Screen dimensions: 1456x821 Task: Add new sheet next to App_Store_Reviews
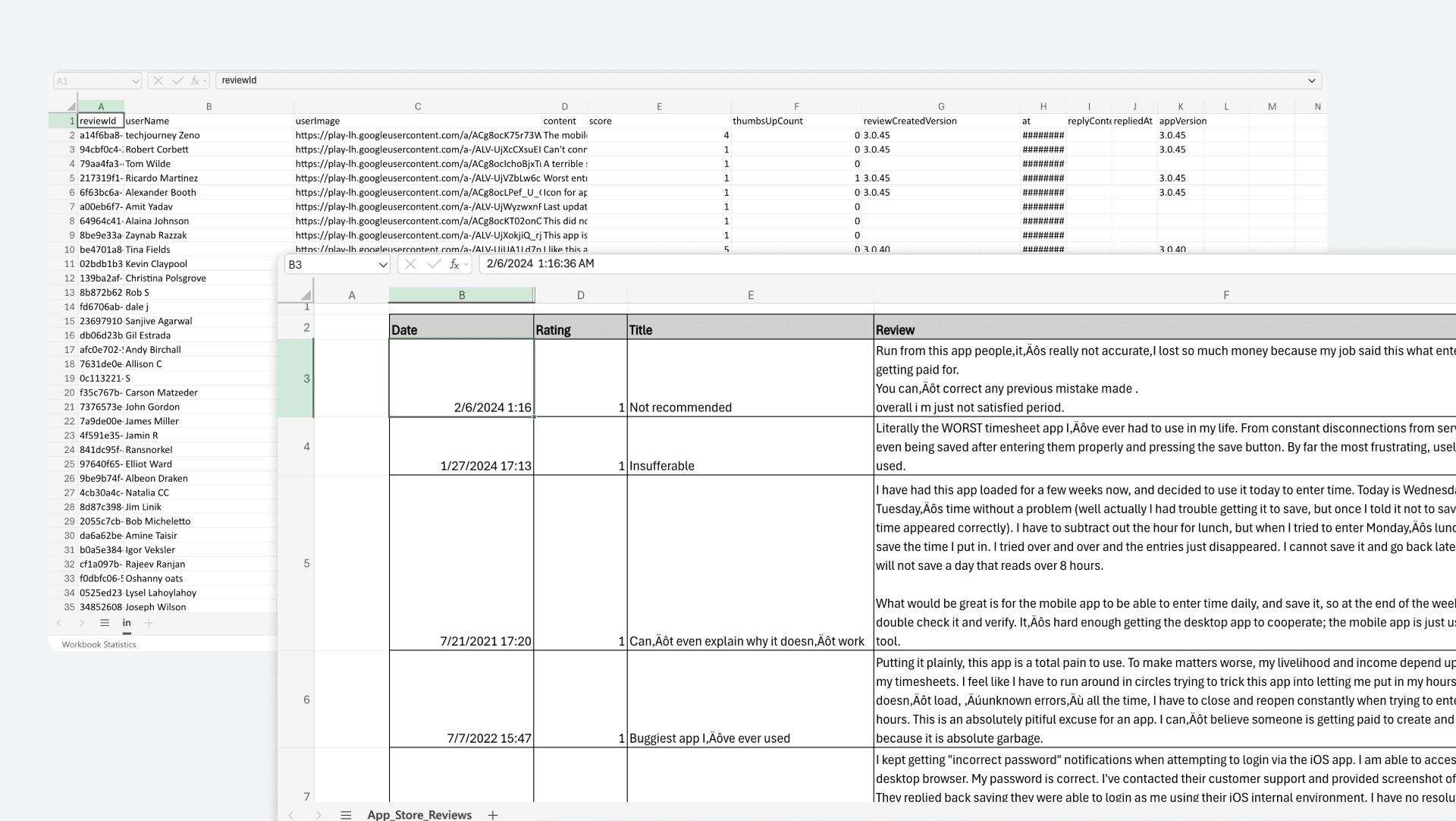[493, 814]
